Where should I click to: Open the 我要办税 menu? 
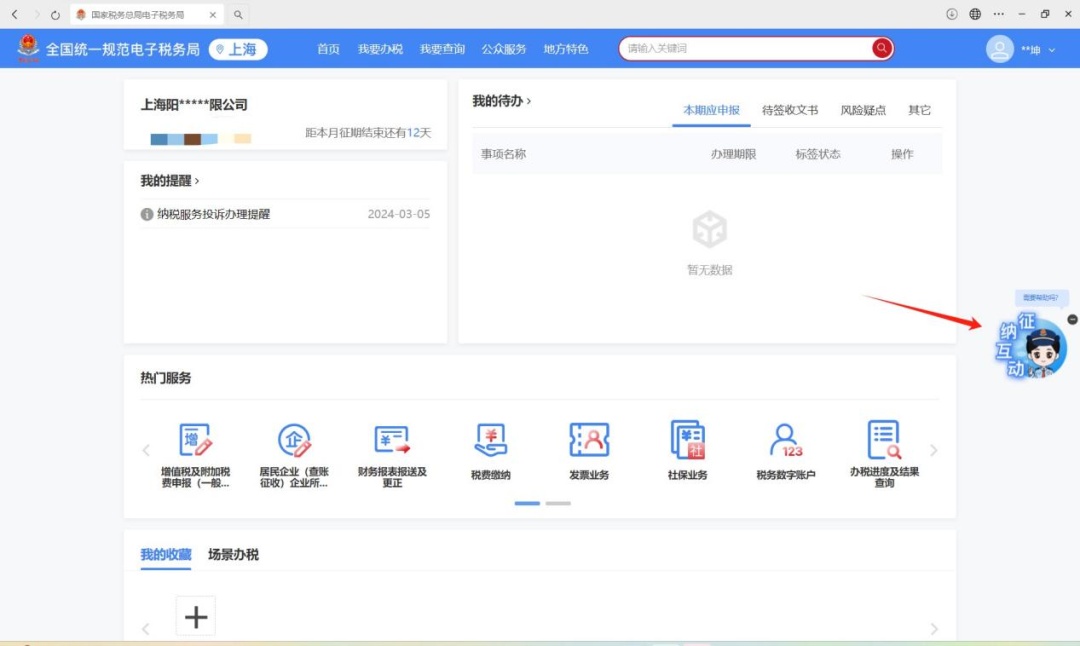380,49
